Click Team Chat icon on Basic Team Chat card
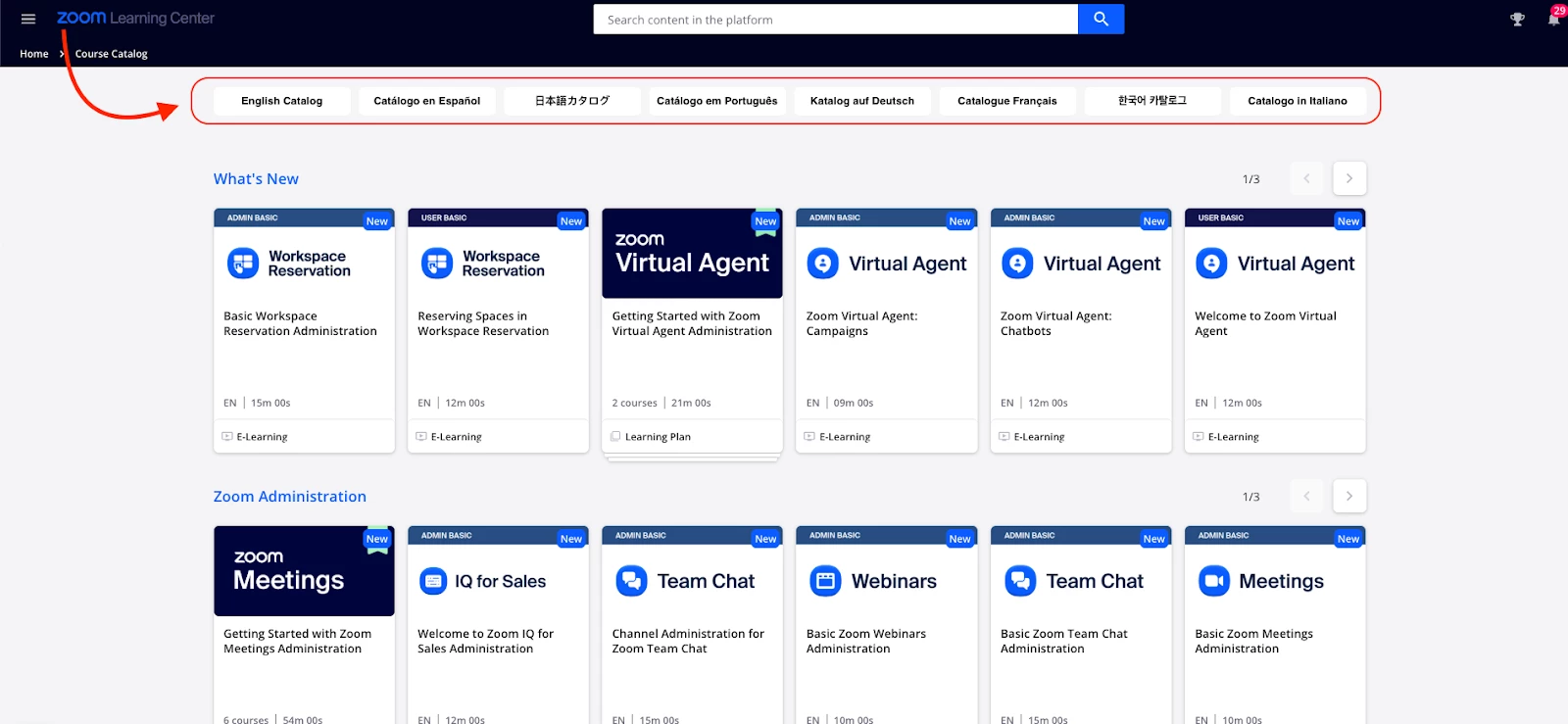 [x=1020, y=581]
